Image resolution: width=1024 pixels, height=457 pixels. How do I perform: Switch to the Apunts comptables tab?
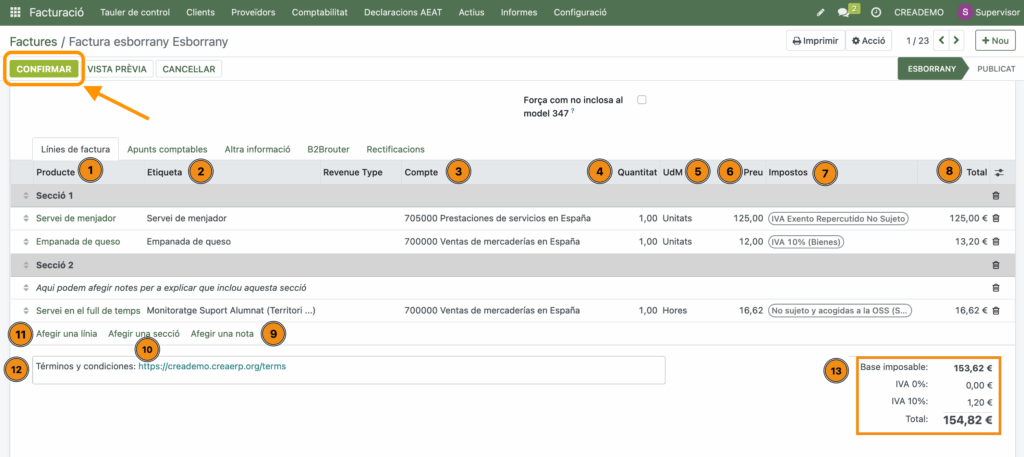coord(167,149)
